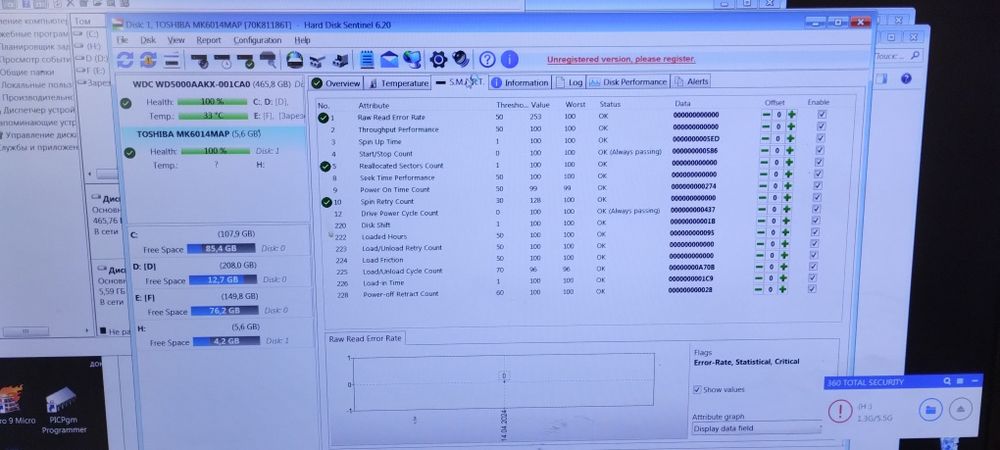Open the Alerts tab
The height and width of the screenshot is (450, 1000).
click(x=691, y=82)
